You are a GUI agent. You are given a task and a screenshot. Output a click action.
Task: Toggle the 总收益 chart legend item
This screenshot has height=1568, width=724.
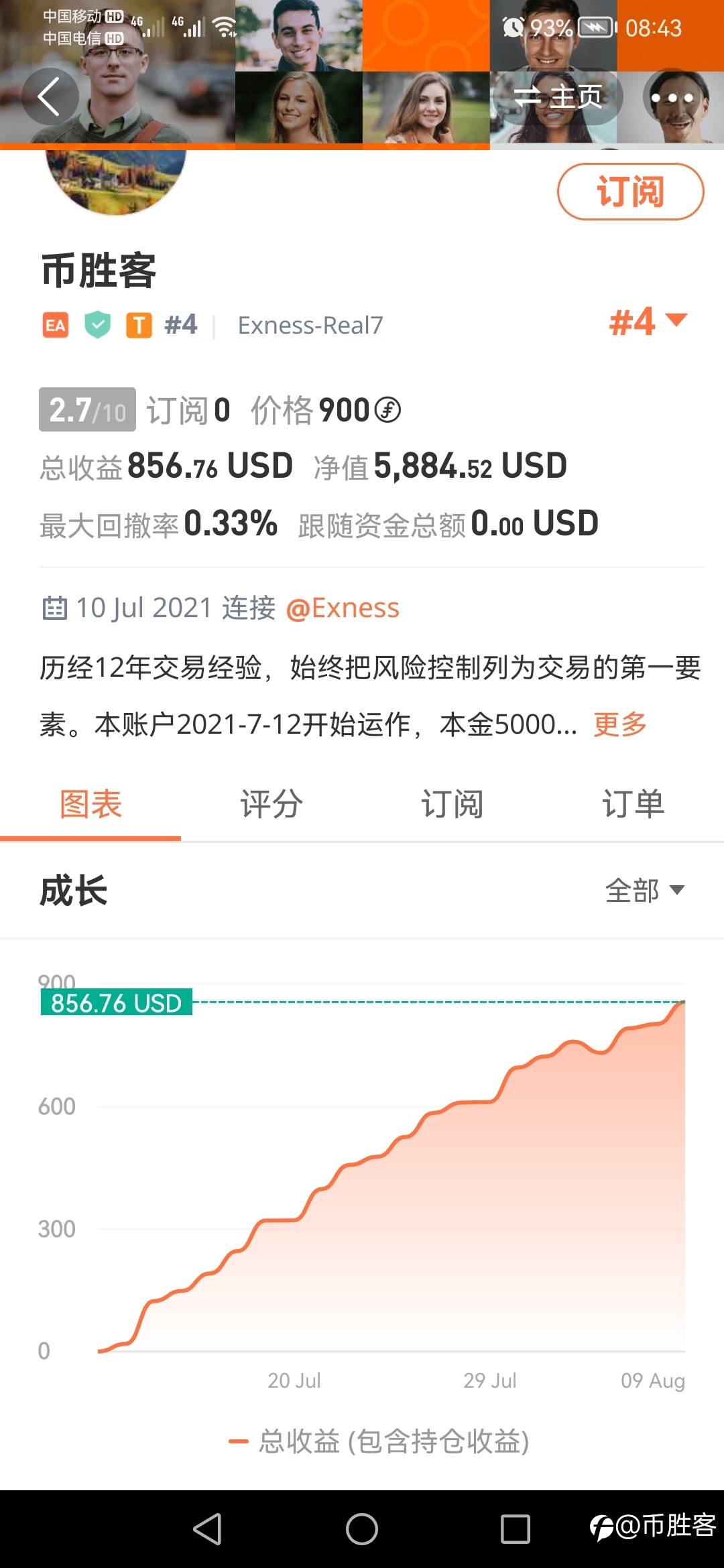pyautogui.click(x=379, y=1441)
